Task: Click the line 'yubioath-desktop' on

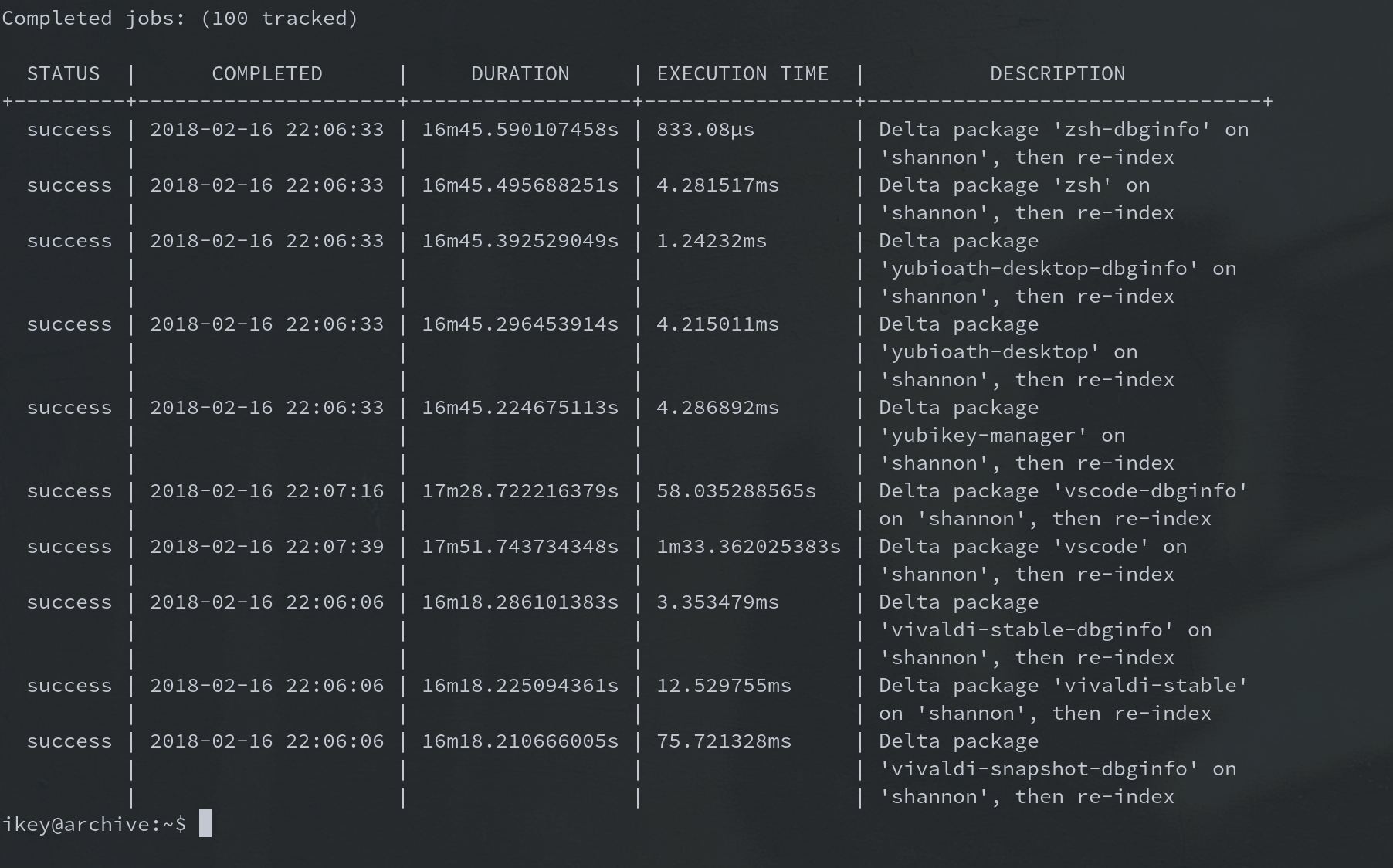Action: coord(1008,351)
